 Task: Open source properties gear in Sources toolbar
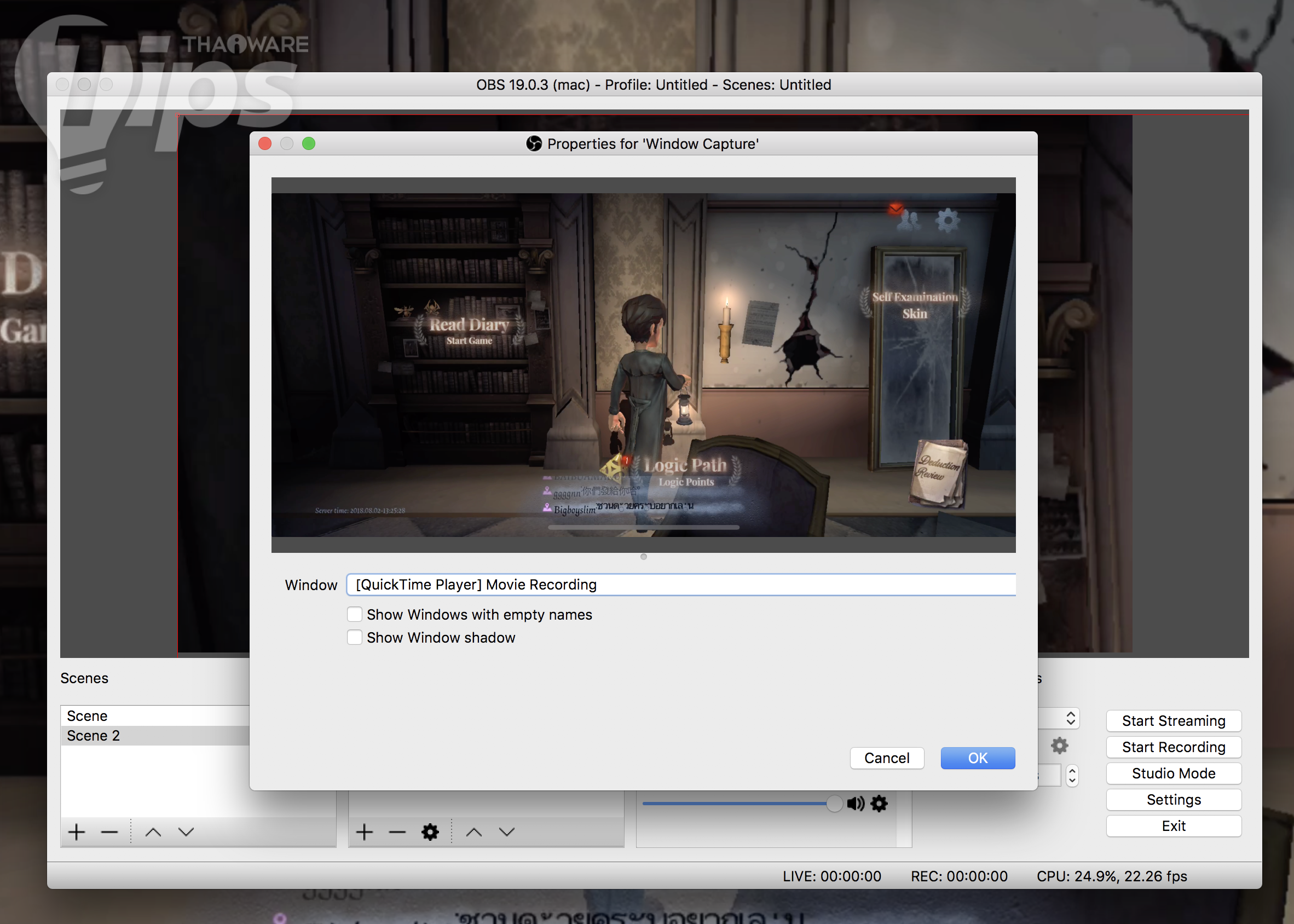tap(430, 832)
